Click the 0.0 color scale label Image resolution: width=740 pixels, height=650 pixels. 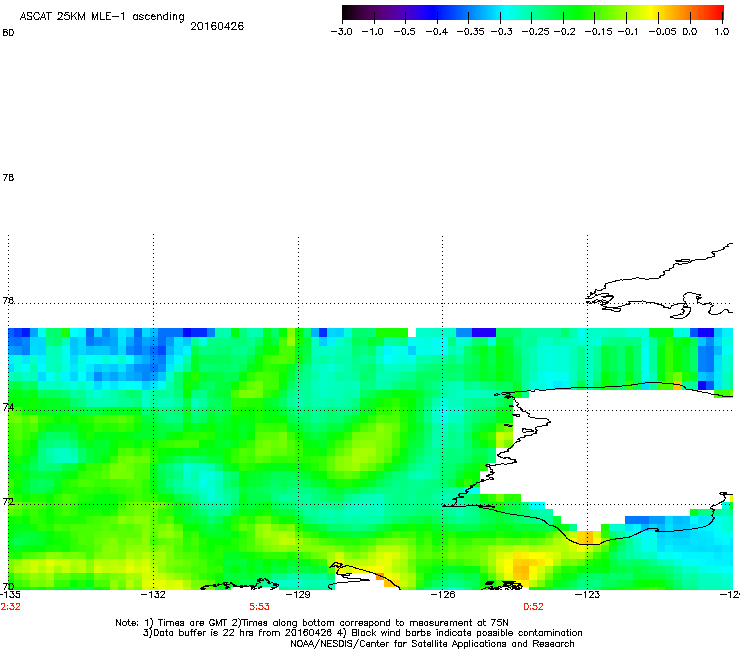(x=690, y=32)
